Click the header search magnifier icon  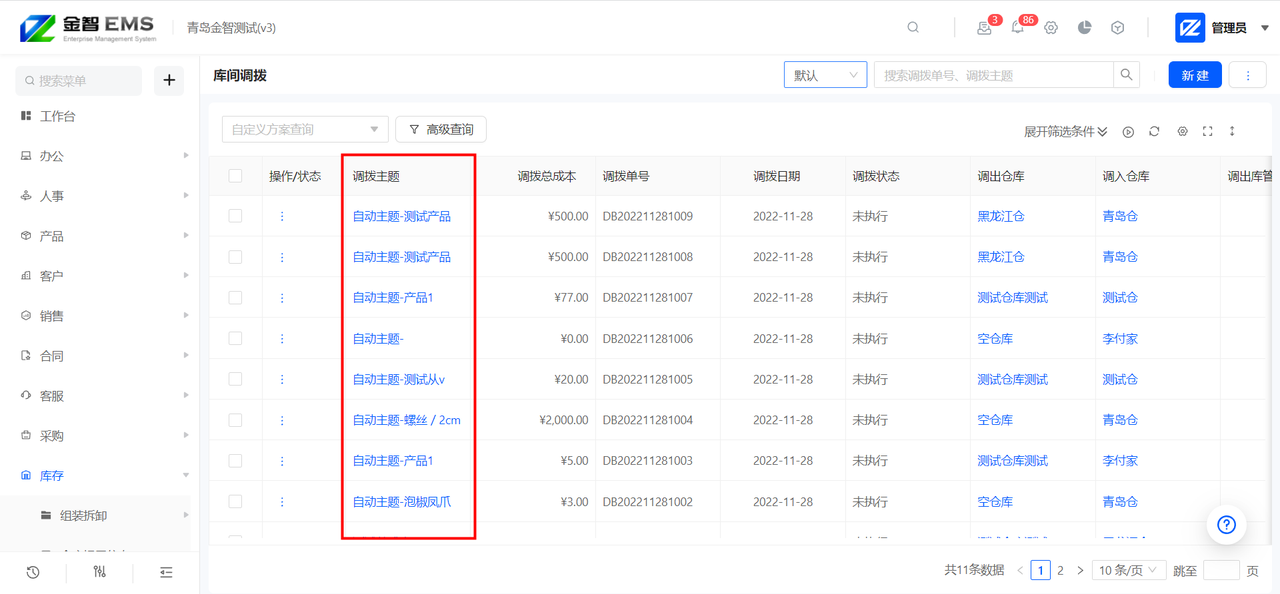[913, 28]
